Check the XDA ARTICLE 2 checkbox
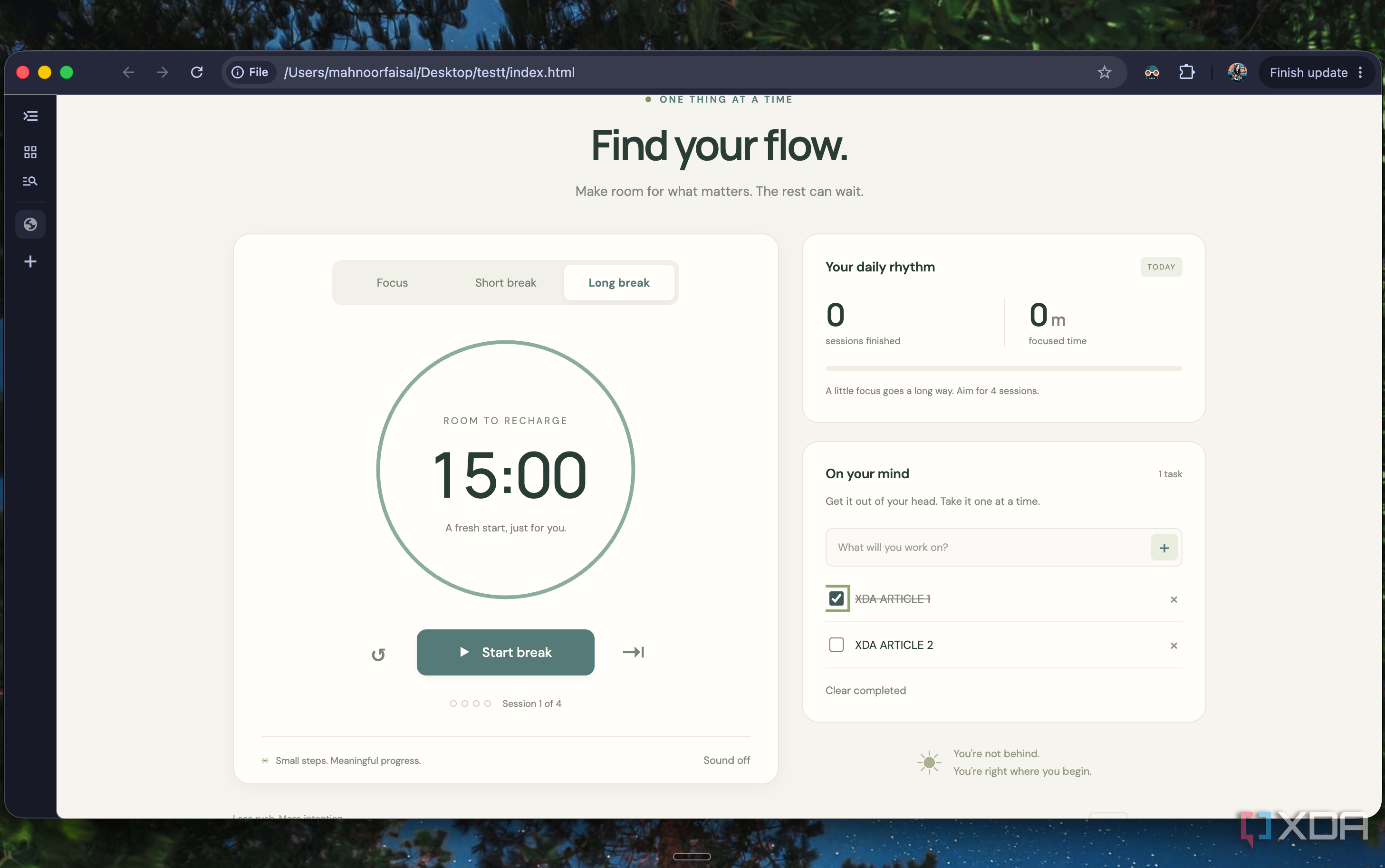 click(x=837, y=645)
